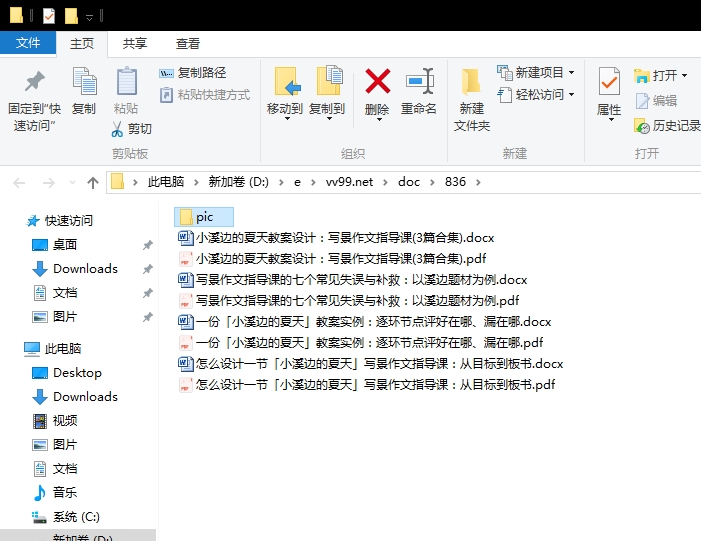The width and height of the screenshot is (701, 541).
Task: Open pinned Pictures (图片) under Quick access
Action: coord(55,317)
